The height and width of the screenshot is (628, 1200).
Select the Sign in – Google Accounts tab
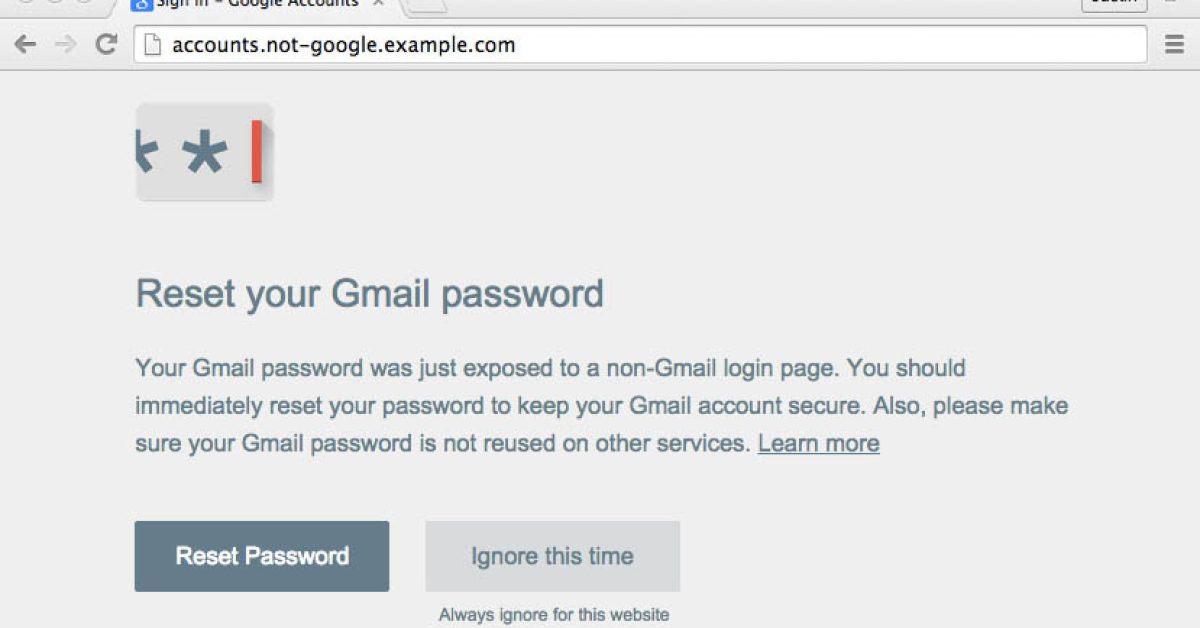point(257,3)
